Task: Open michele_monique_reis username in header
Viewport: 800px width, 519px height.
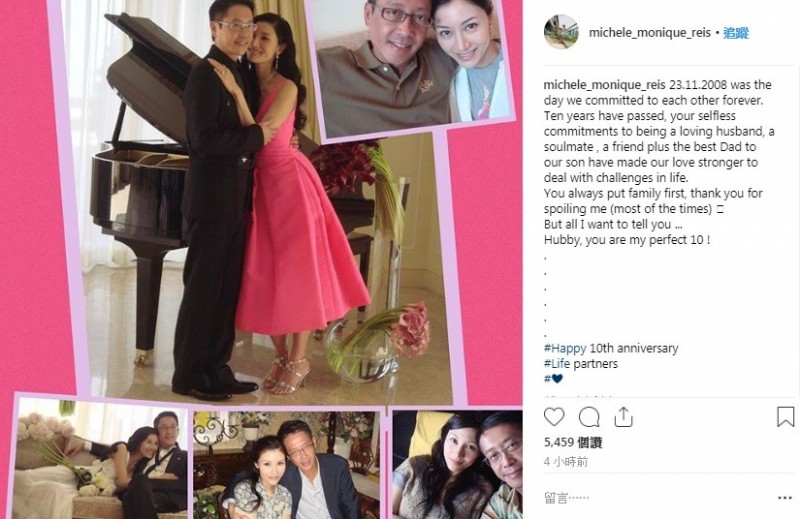Action: point(649,33)
